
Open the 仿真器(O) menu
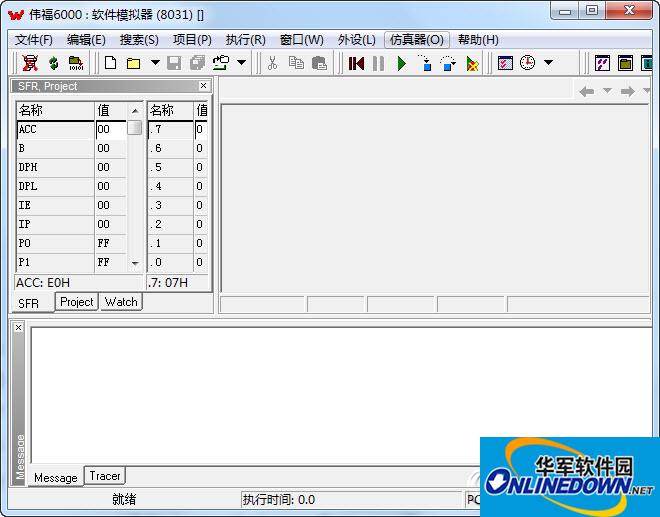[417, 40]
